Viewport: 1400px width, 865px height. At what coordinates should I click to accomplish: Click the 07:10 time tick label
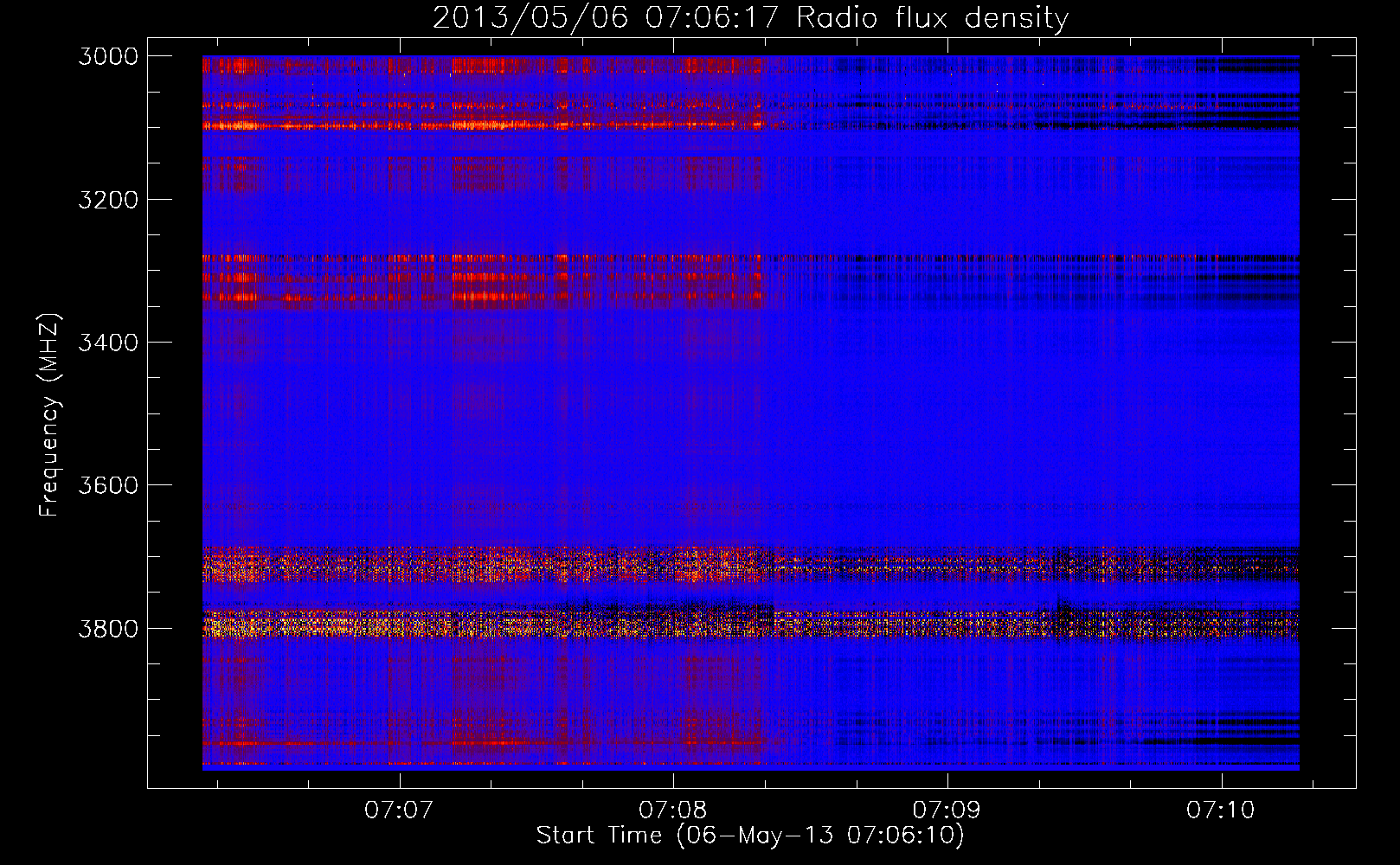pyautogui.click(x=1221, y=810)
